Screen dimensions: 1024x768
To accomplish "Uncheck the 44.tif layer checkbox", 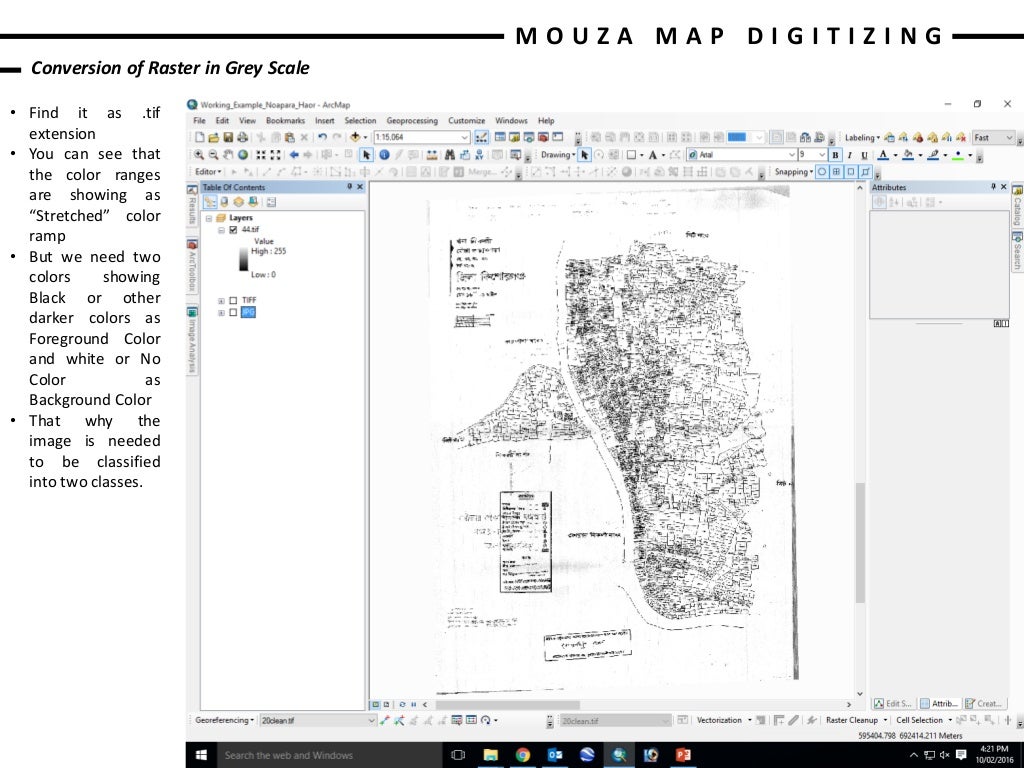I will pyautogui.click(x=233, y=230).
